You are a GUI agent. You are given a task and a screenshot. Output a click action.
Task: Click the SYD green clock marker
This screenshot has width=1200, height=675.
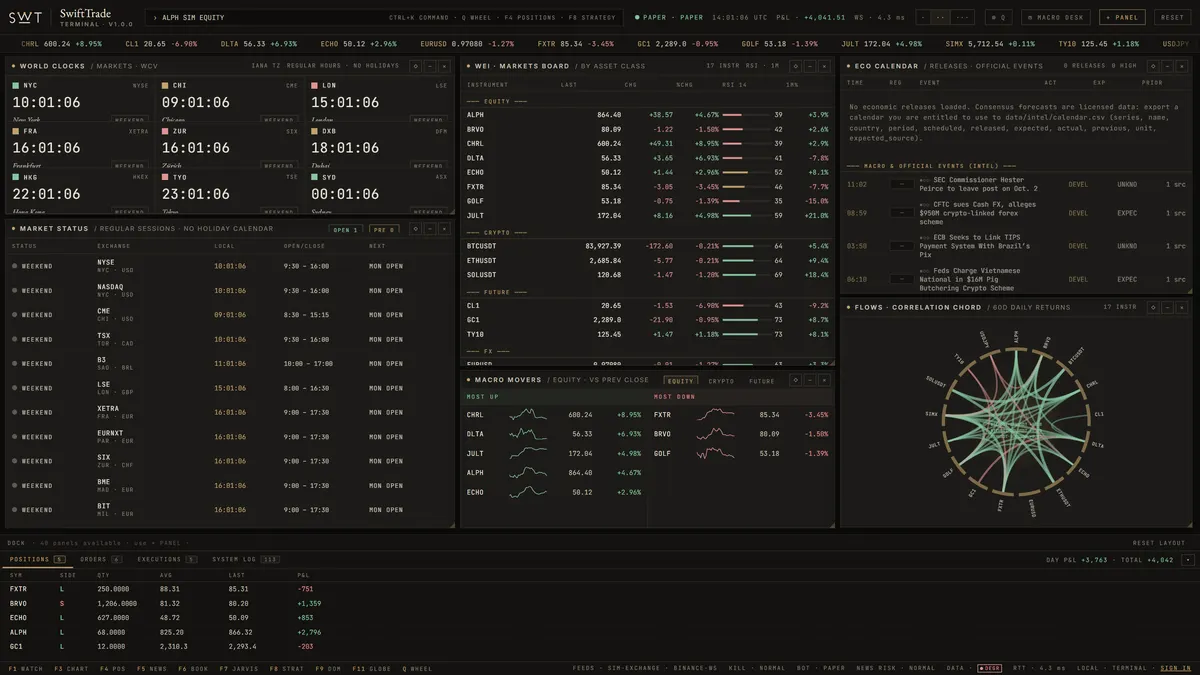tap(314, 176)
